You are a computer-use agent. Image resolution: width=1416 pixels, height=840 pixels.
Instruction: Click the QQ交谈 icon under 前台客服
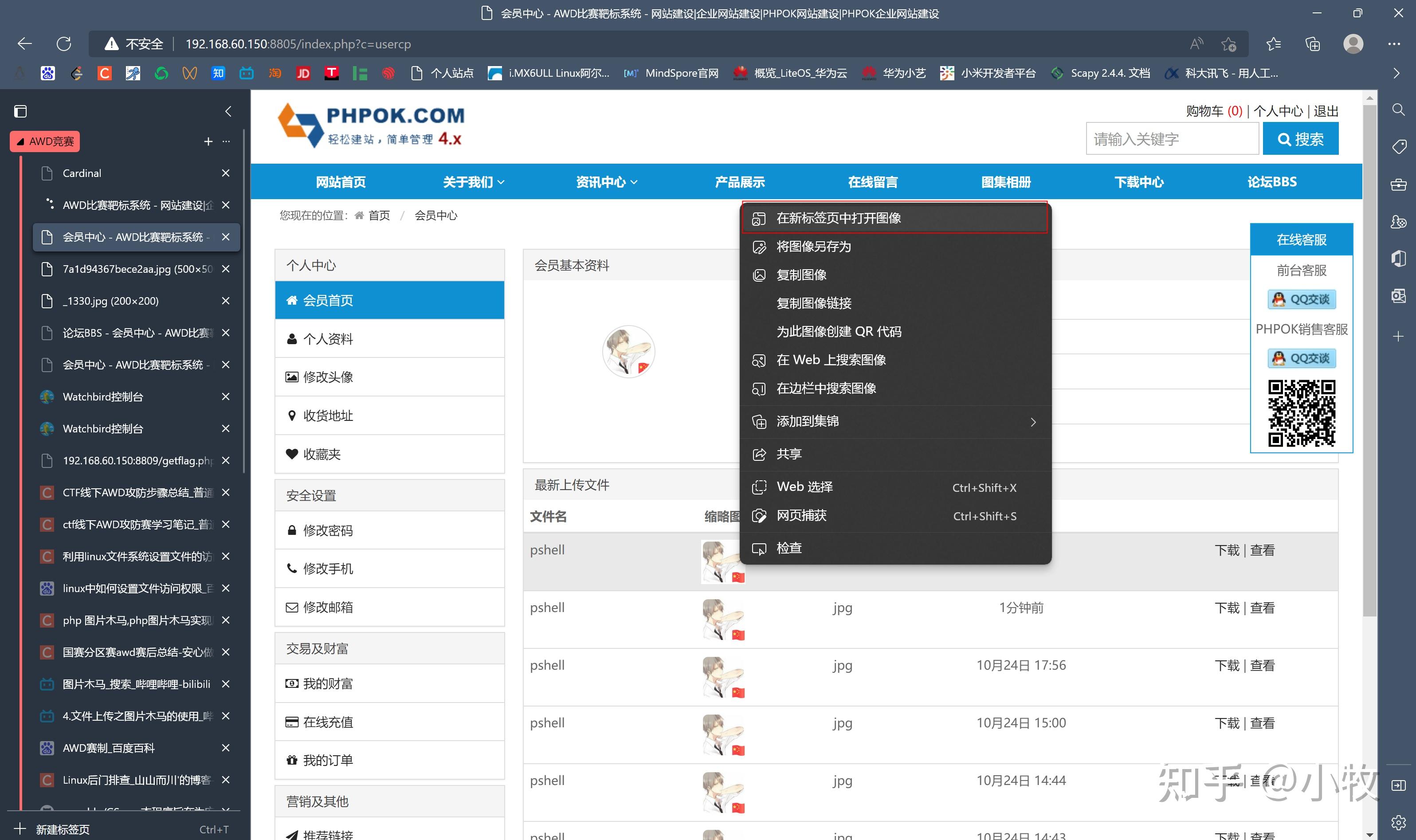(x=1301, y=299)
